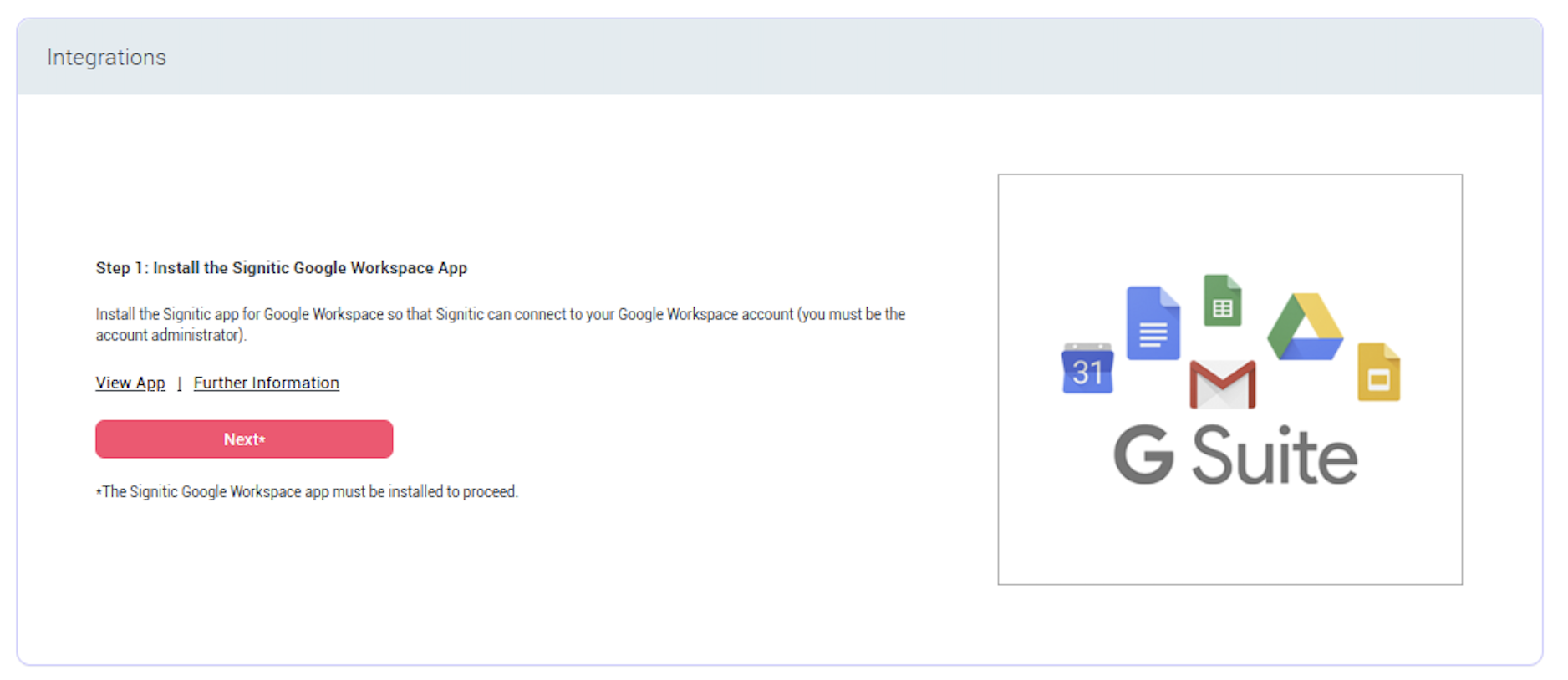Click the install description paragraph
Screen dimensions: 1568x680
(x=501, y=324)
